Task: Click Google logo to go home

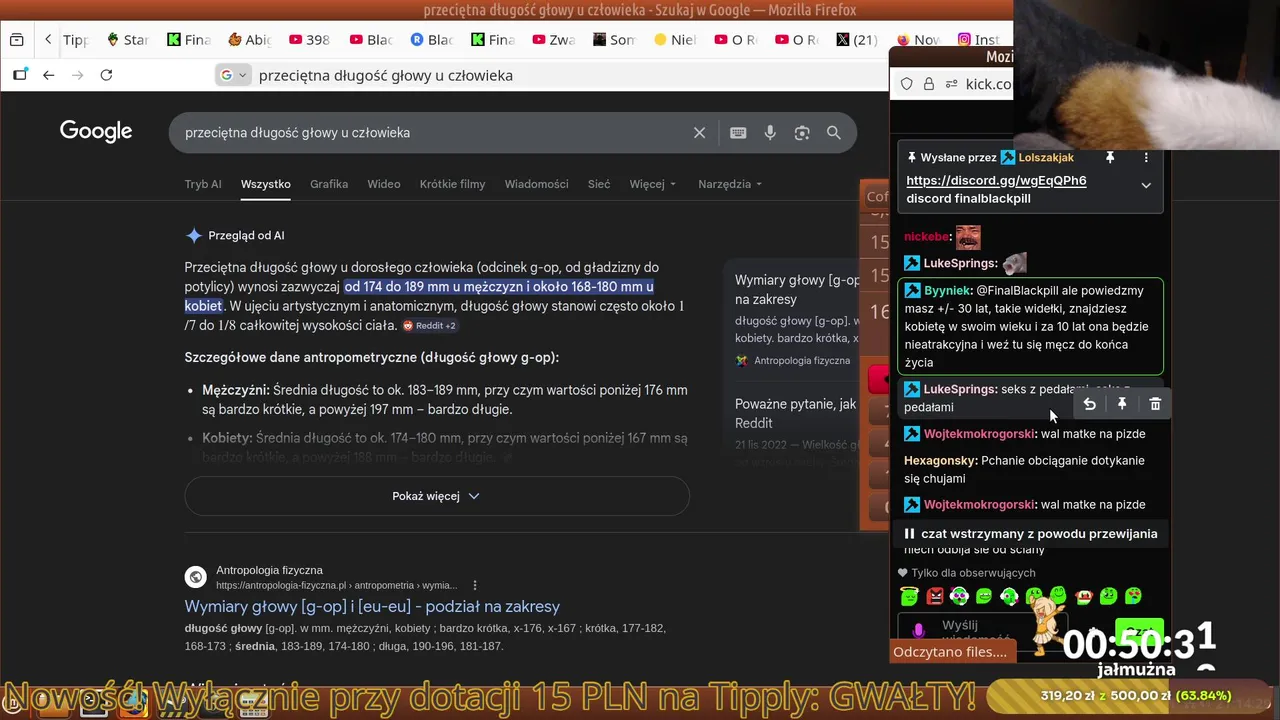Action: click(96, 132)
